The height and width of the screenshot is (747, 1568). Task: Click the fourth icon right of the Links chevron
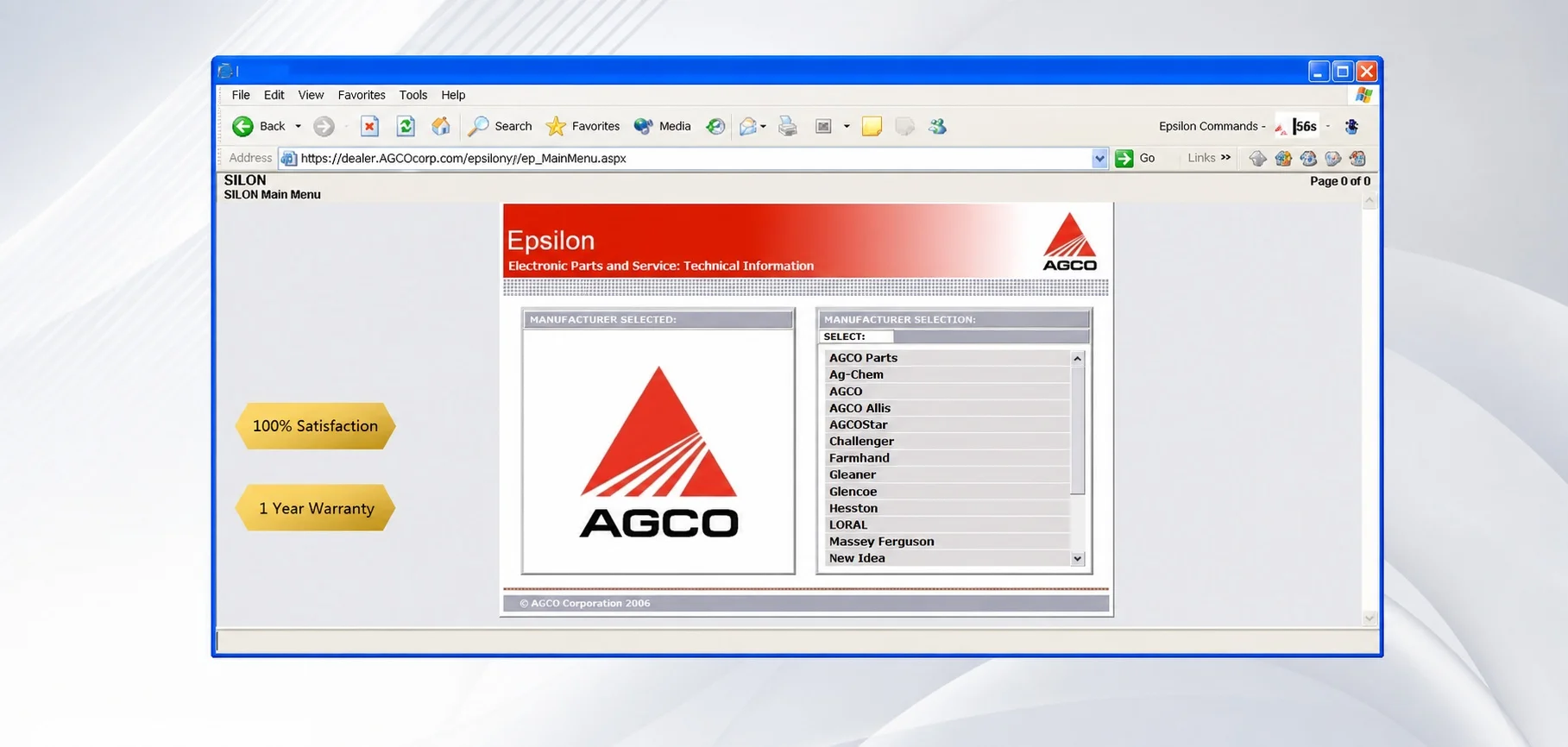(x=1333, y=158)
